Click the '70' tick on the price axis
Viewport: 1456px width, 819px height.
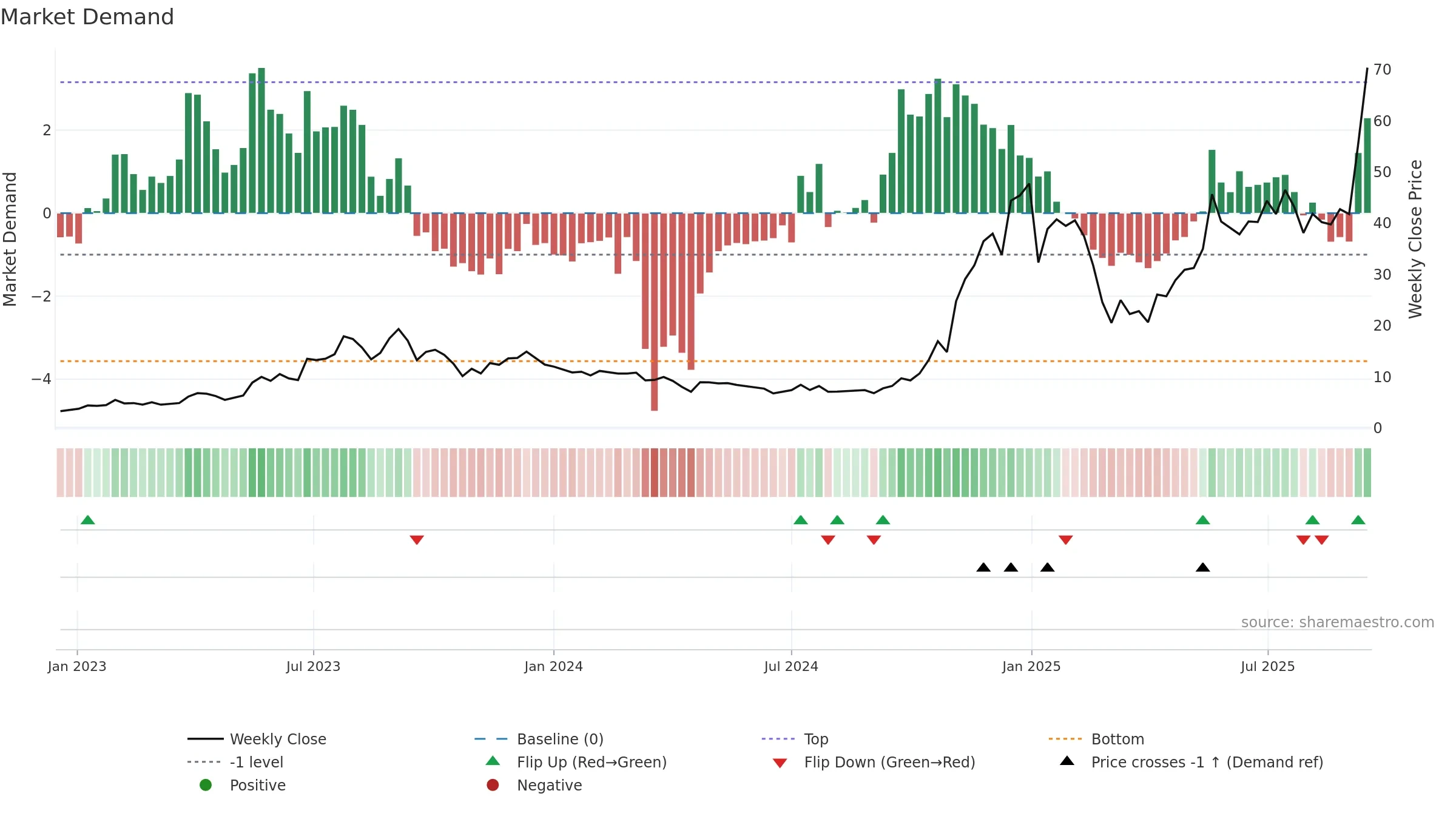tap(1383, 69)
